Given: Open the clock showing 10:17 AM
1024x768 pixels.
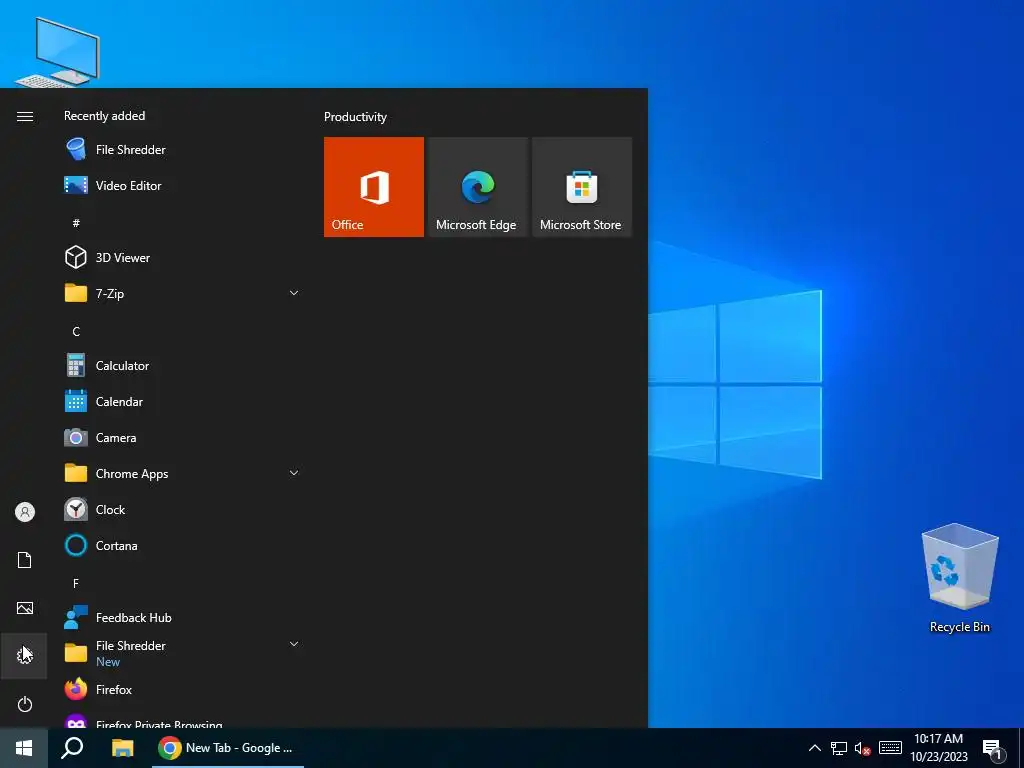Looking at the screenshot, I should tap(938, 748).
